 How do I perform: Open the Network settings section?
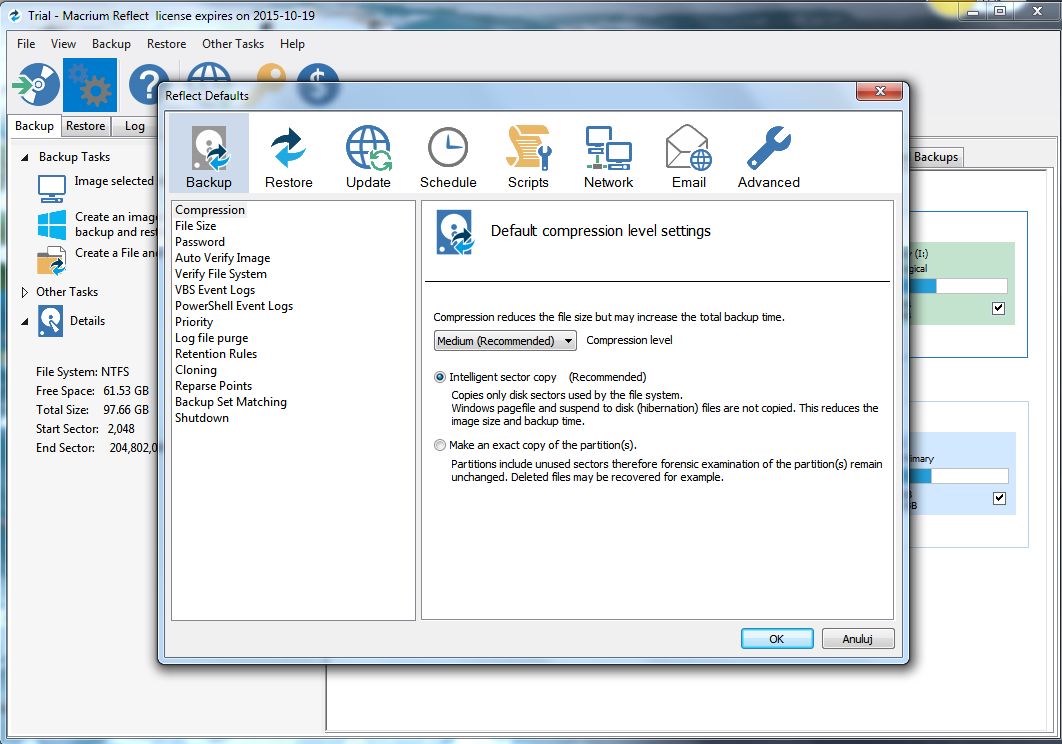click(x=608, y=155)
